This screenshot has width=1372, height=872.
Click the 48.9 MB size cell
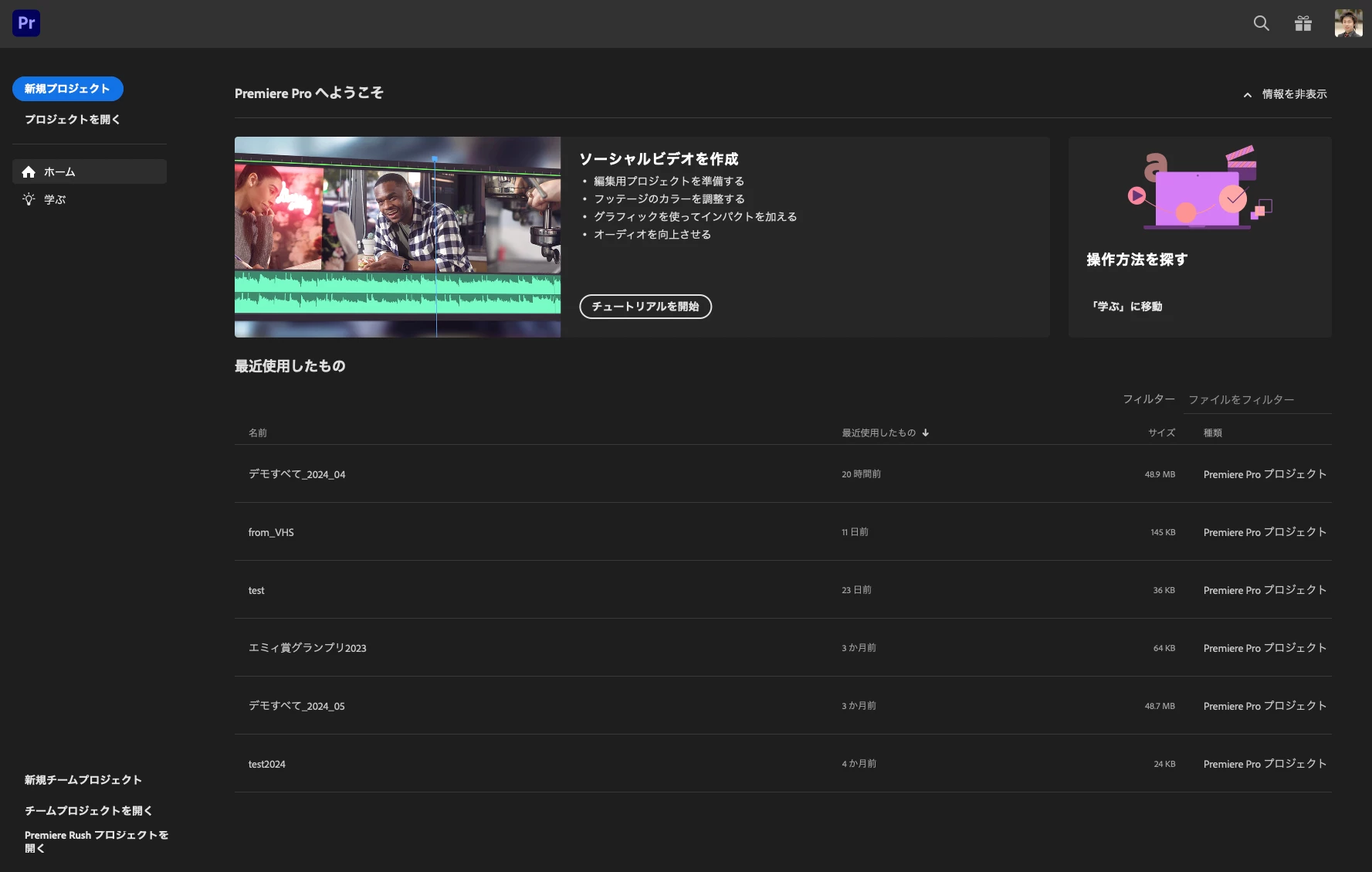pos(1160,474)
